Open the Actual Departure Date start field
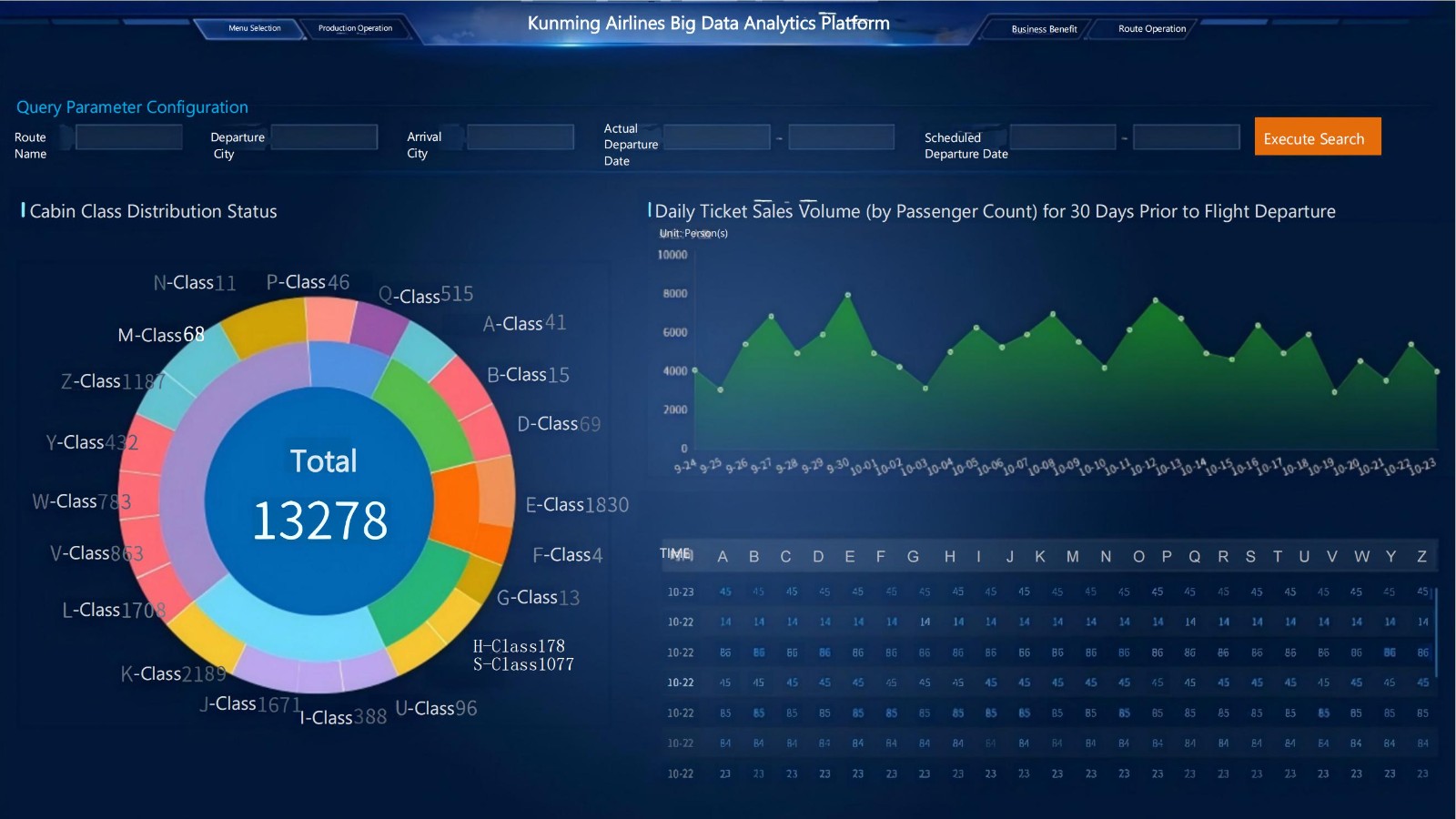 716,137
